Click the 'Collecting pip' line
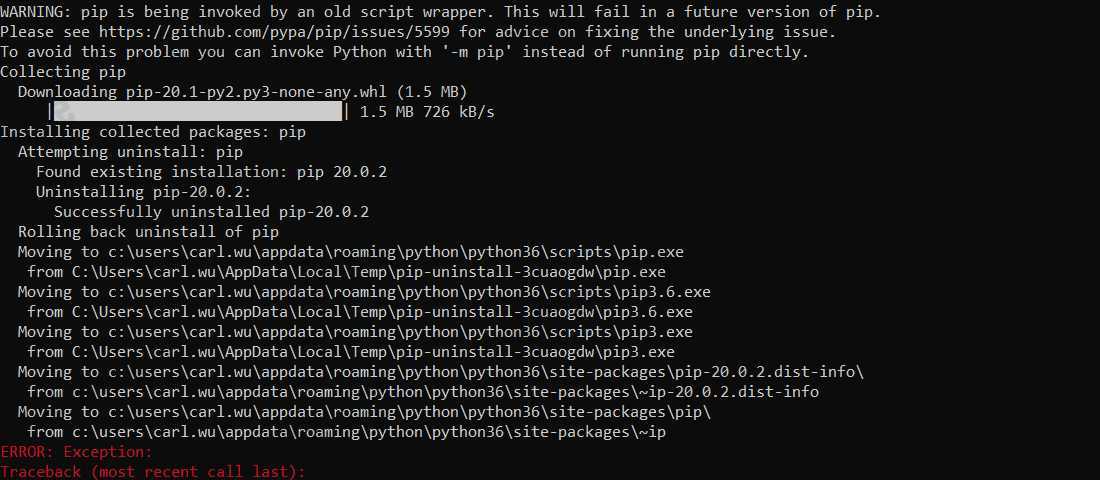 coord(63,72)
